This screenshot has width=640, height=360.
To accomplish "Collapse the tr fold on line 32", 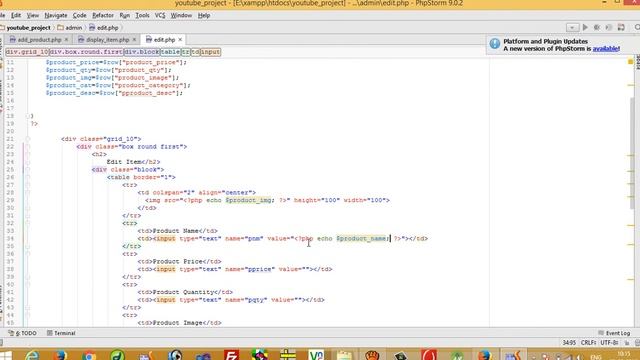I will [27, 223].
